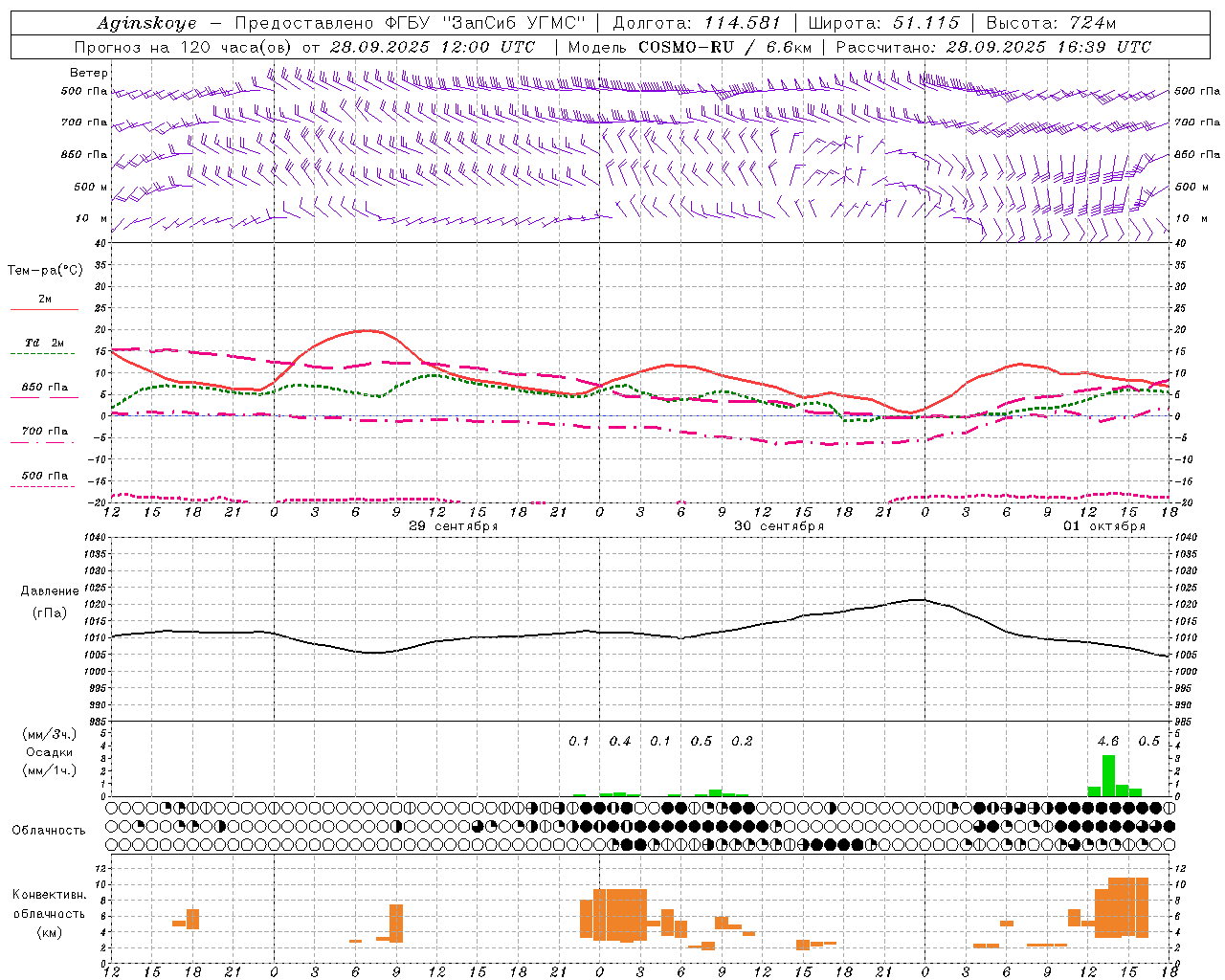Image resolution: width=1225 pixels, height=980 pixels.
Task: Click the station name "Aginskoye" in the header
Action: 146,23
